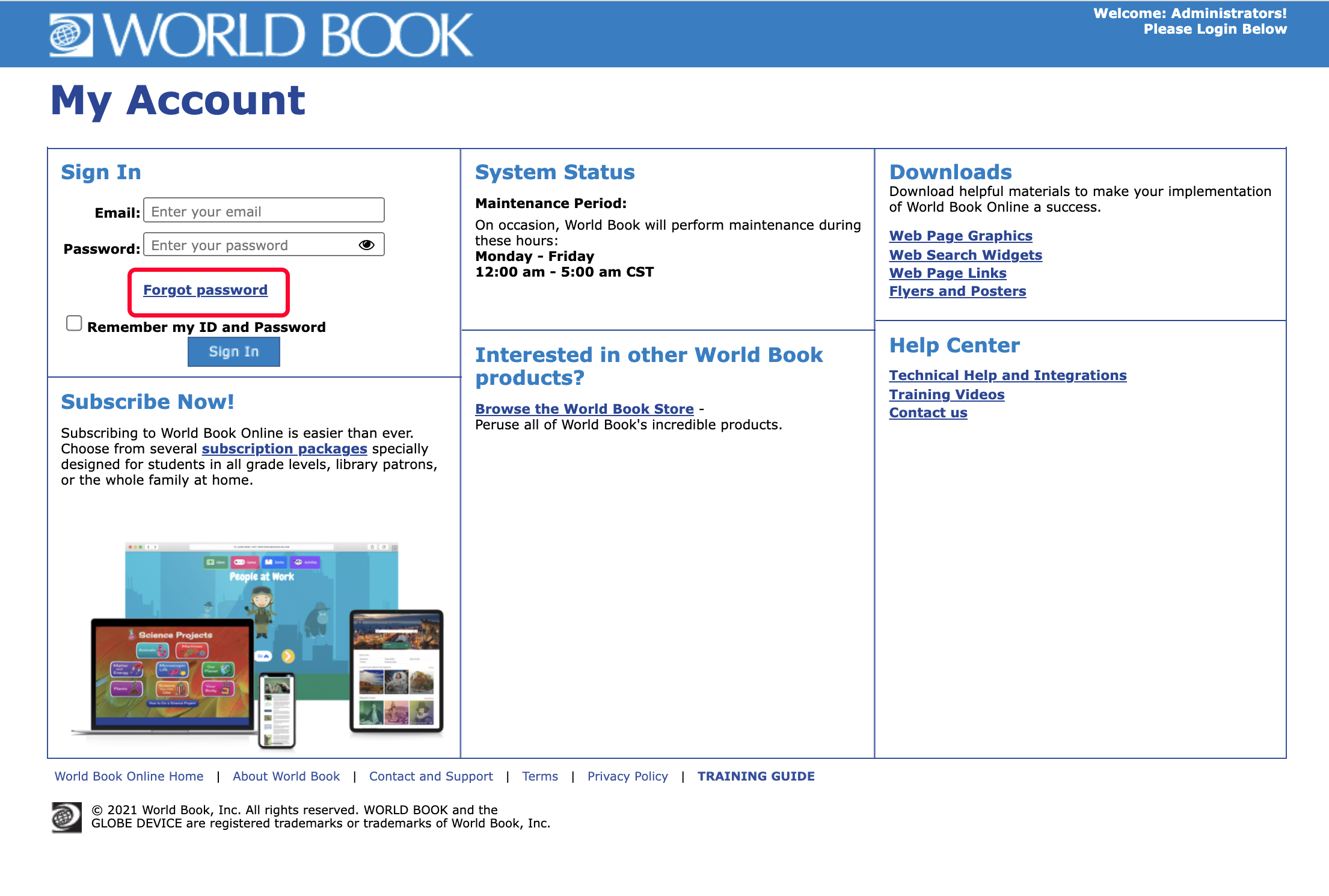Open the Forgot password link
1329x896 pixels.
(205, 290)
